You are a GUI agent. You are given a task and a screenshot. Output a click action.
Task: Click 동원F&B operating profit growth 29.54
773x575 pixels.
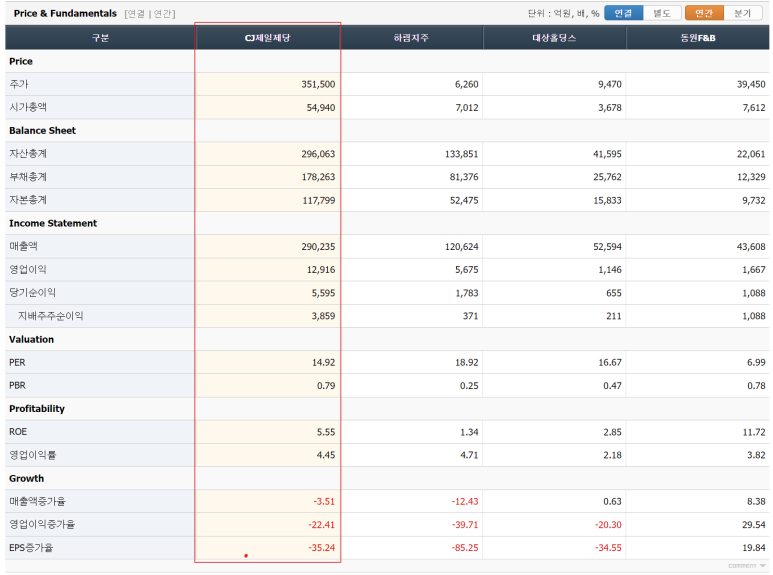click(x=754, y=525)
